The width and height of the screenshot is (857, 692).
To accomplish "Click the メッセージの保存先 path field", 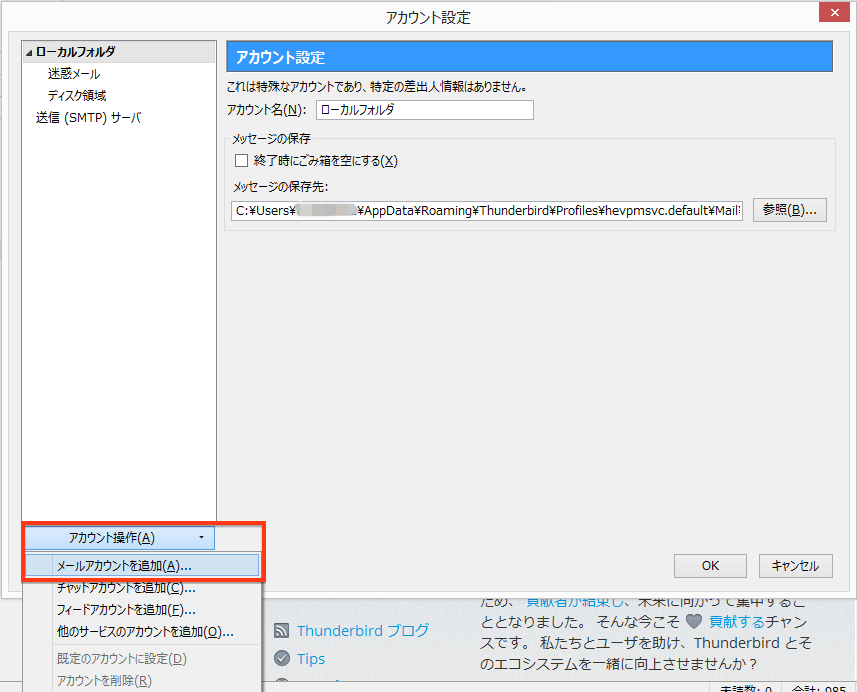I will point(487,211).
